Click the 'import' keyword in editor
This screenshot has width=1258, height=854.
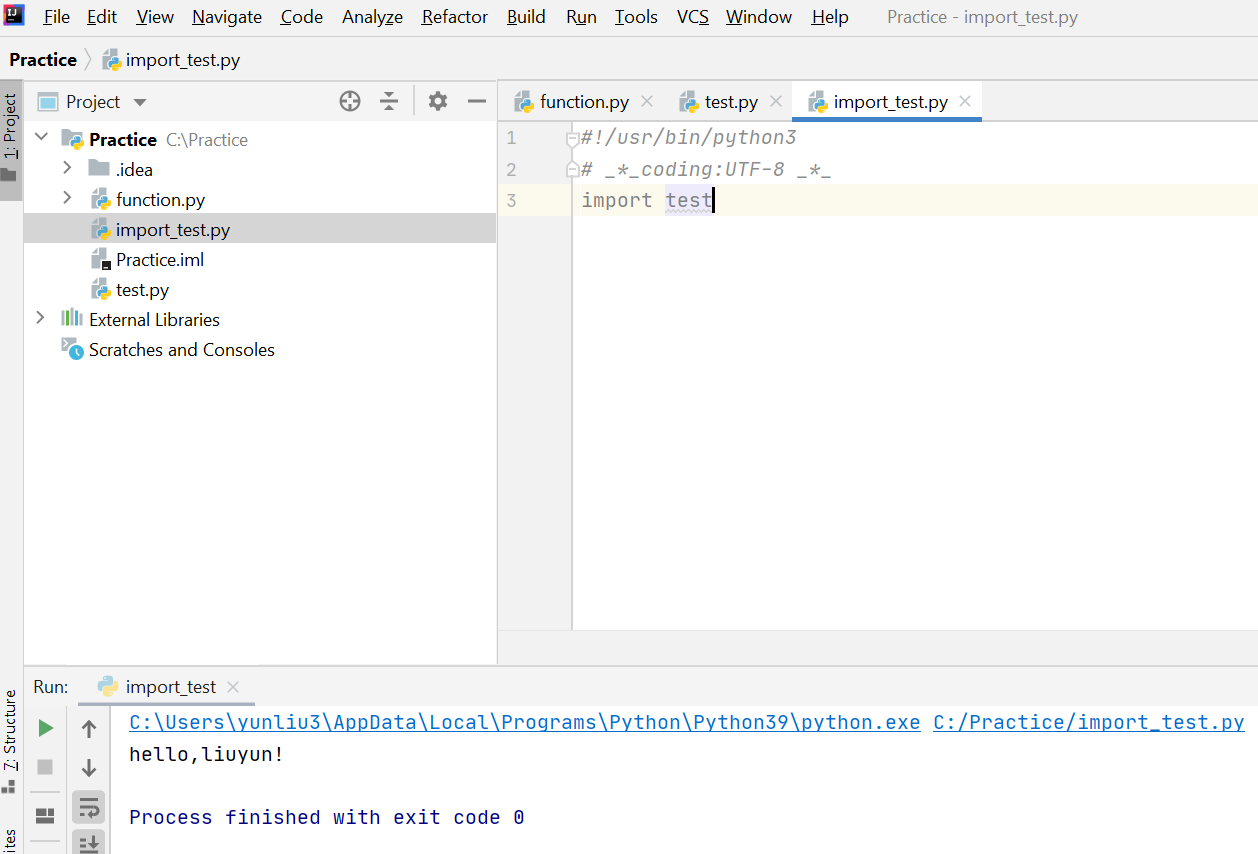pos(617,200)
